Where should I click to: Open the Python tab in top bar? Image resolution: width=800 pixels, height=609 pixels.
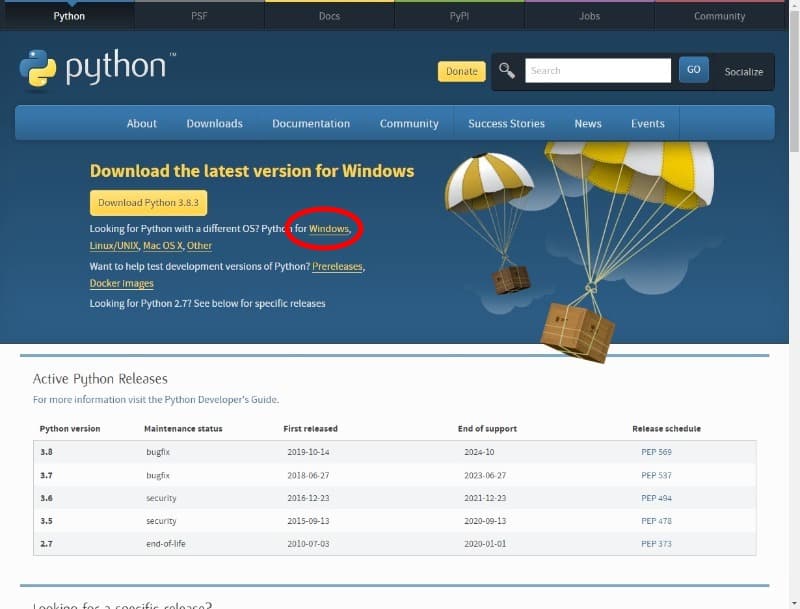69,16
